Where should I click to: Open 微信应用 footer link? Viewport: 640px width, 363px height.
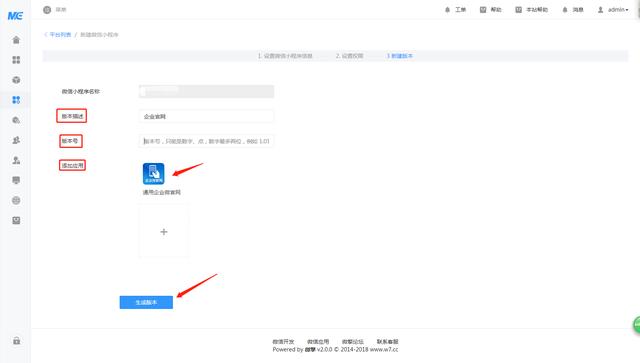318,341
